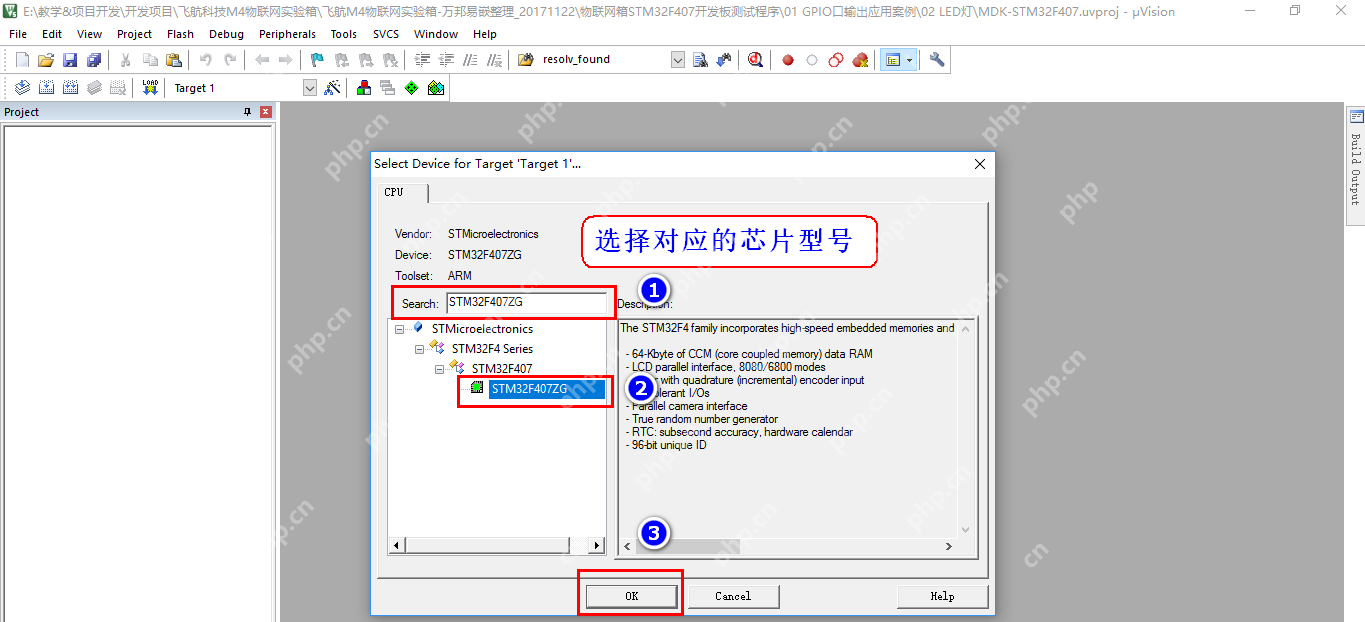Collapse the STM32F4 Series tree node

click(x=420, y=349)
